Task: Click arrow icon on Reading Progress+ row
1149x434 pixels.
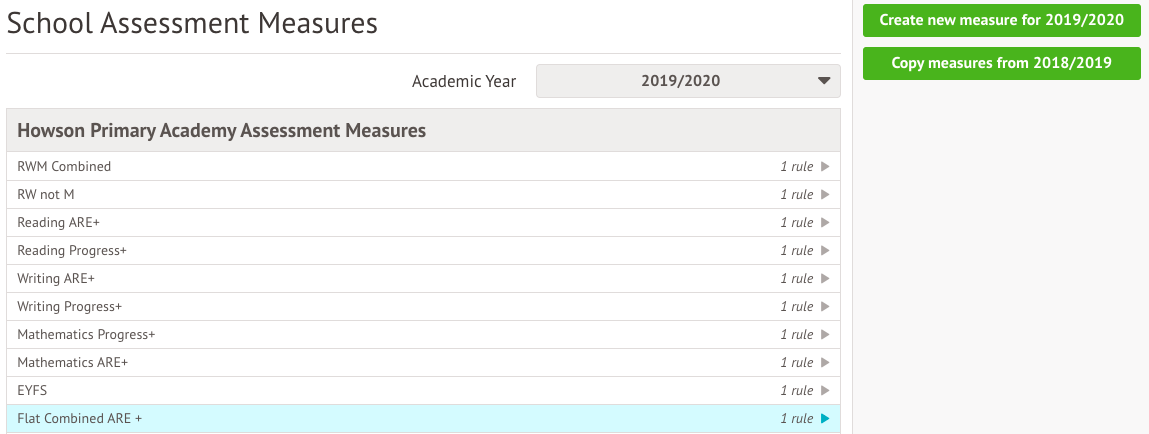Action: pos(825,251)
